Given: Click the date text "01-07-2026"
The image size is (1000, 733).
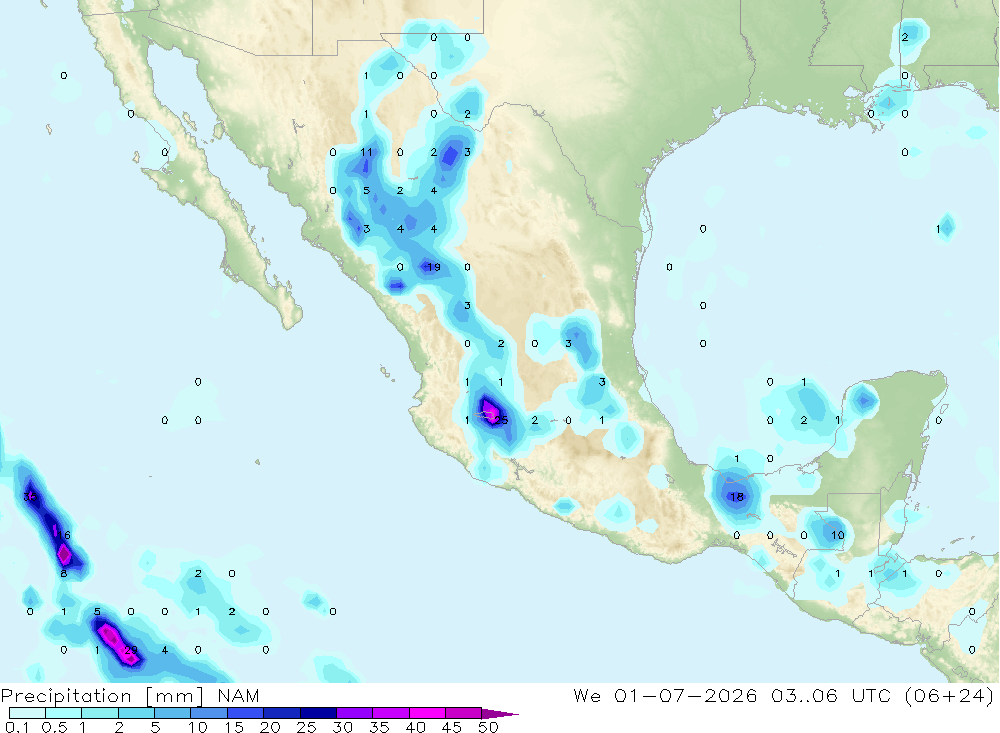Looking at the screenshot, I should point(686,696).
